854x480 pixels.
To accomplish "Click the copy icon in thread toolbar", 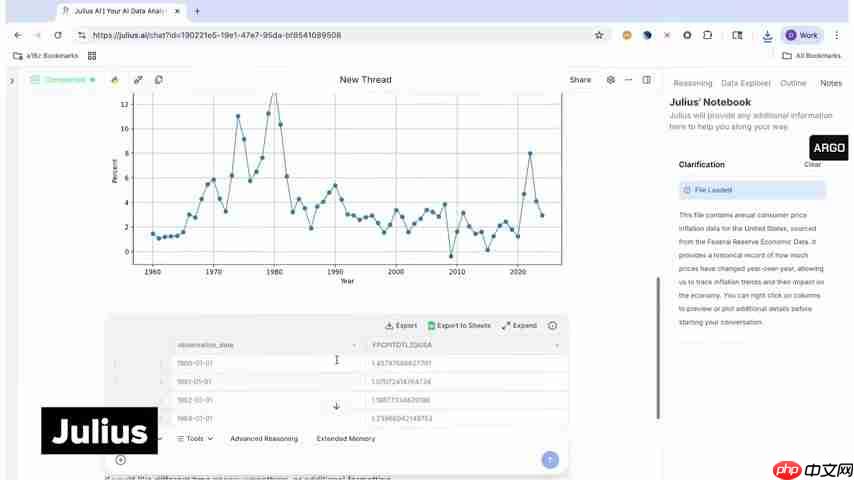I will coord(158,80).
